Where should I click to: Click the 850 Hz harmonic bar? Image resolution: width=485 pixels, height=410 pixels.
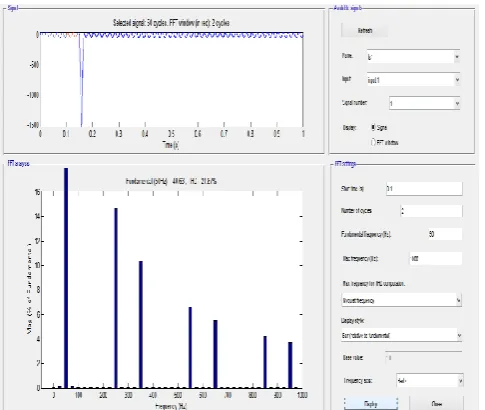[265, 362]
